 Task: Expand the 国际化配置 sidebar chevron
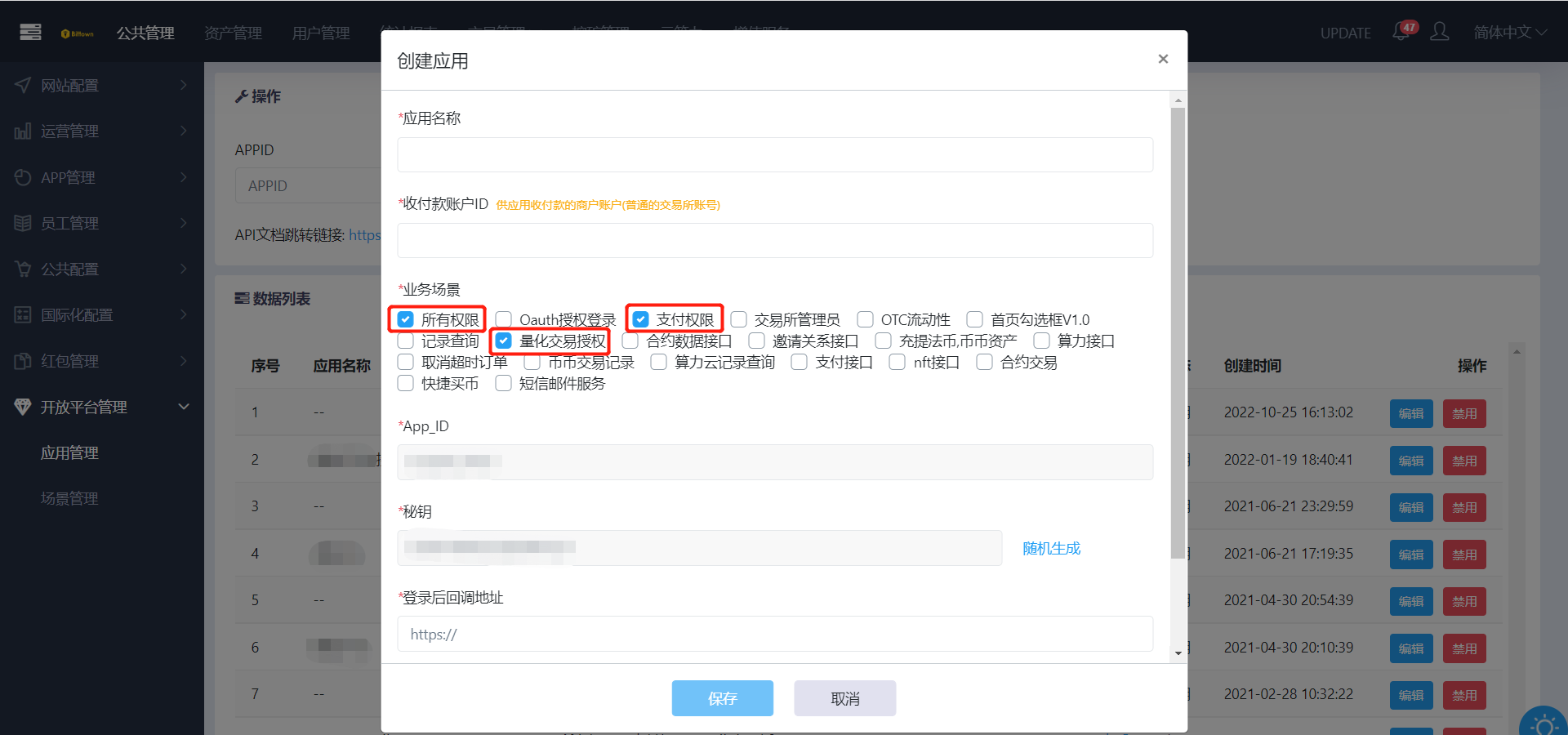point(183,314)
